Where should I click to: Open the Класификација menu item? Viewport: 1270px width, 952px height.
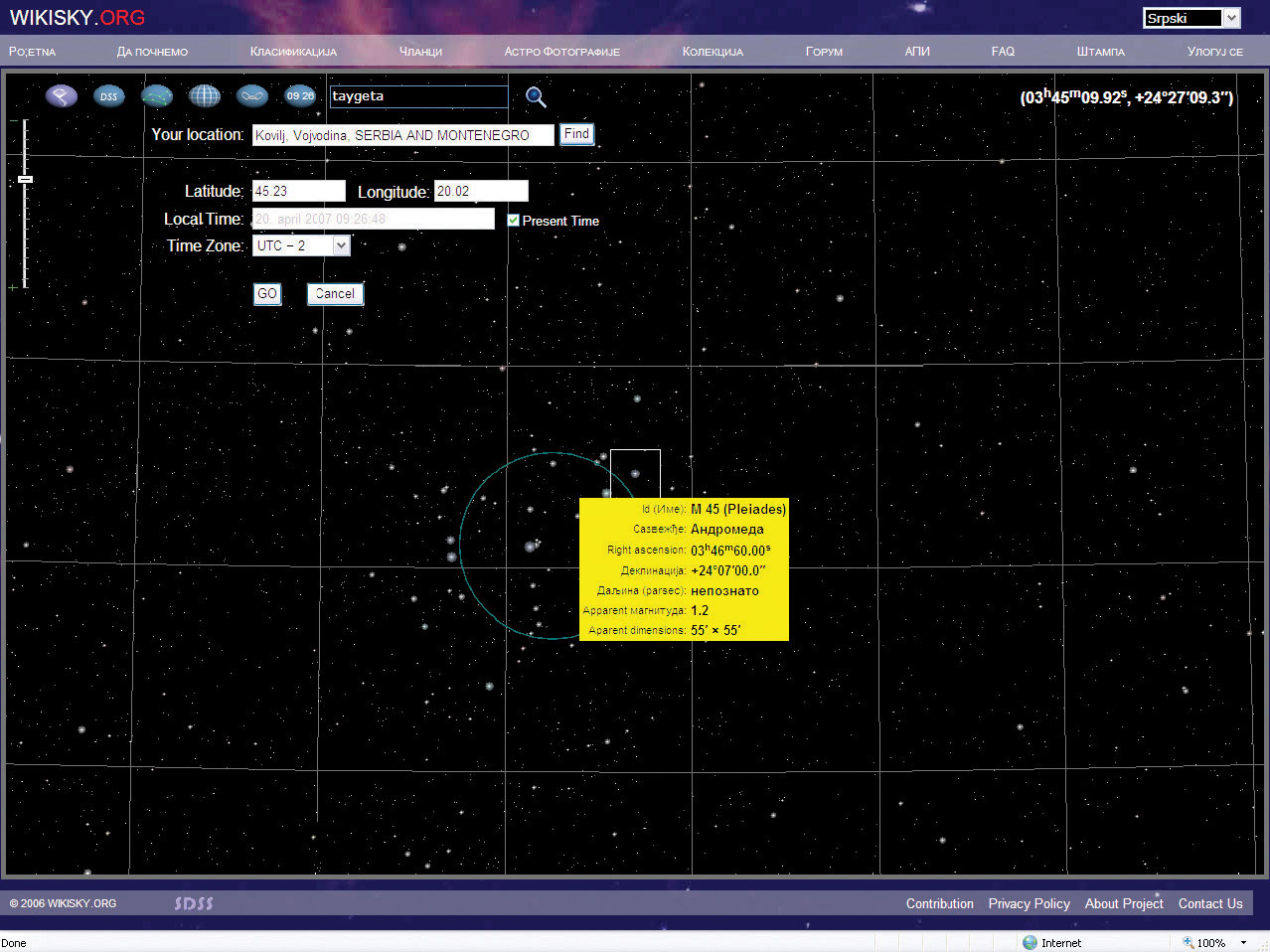(293, 52)
